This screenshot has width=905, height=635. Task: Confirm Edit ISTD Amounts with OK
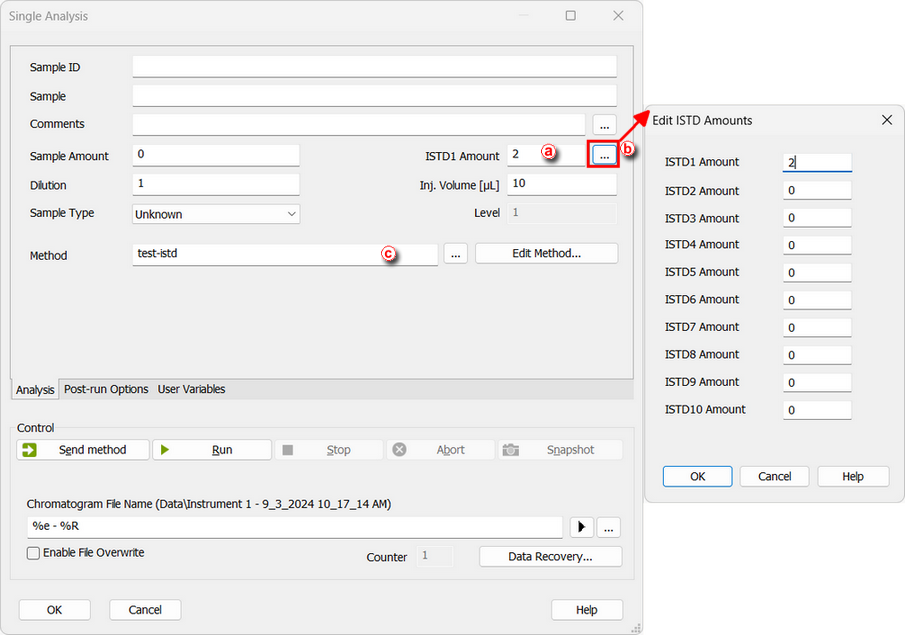pyautogui.click(x=697, y=476)
